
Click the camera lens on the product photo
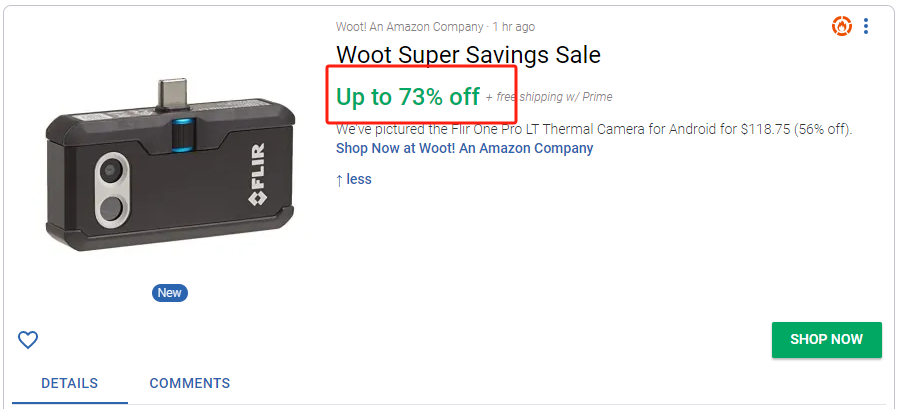(x=110, y=207)
